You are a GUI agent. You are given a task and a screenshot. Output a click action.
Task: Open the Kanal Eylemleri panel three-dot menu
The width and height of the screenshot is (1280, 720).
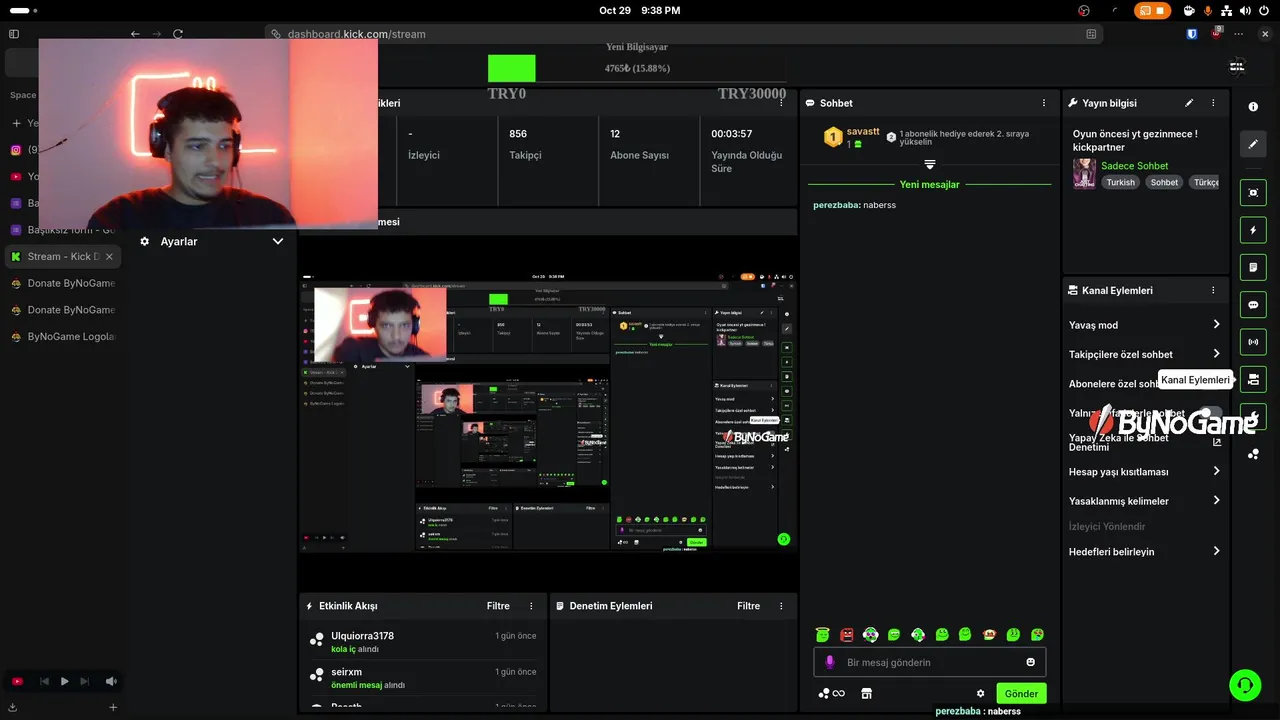(1213, 290)
